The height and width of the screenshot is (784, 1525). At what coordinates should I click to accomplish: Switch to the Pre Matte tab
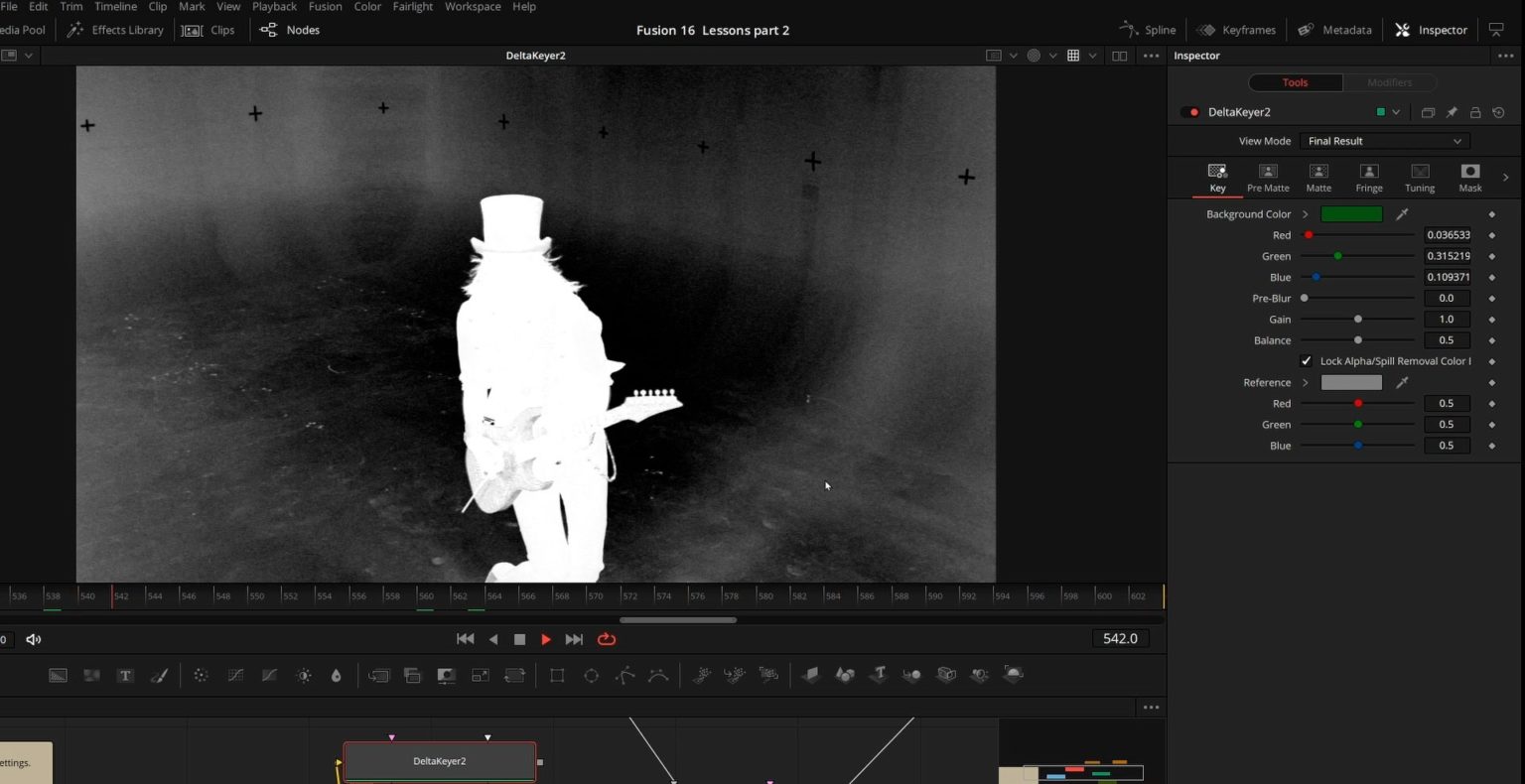(x=1268, y=177)
